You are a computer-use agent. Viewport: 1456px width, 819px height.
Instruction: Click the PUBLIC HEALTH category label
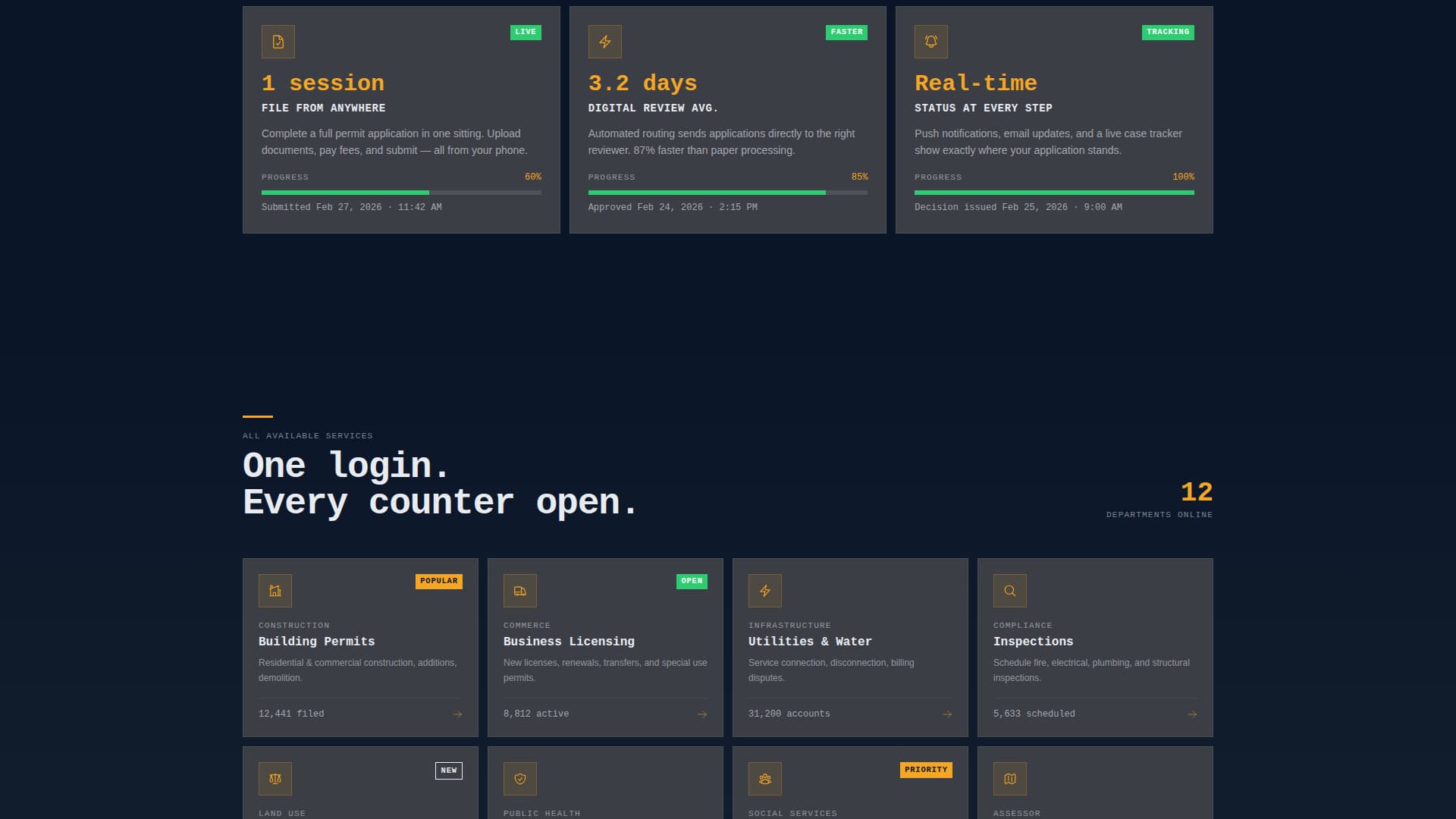[x=542, y=814]
